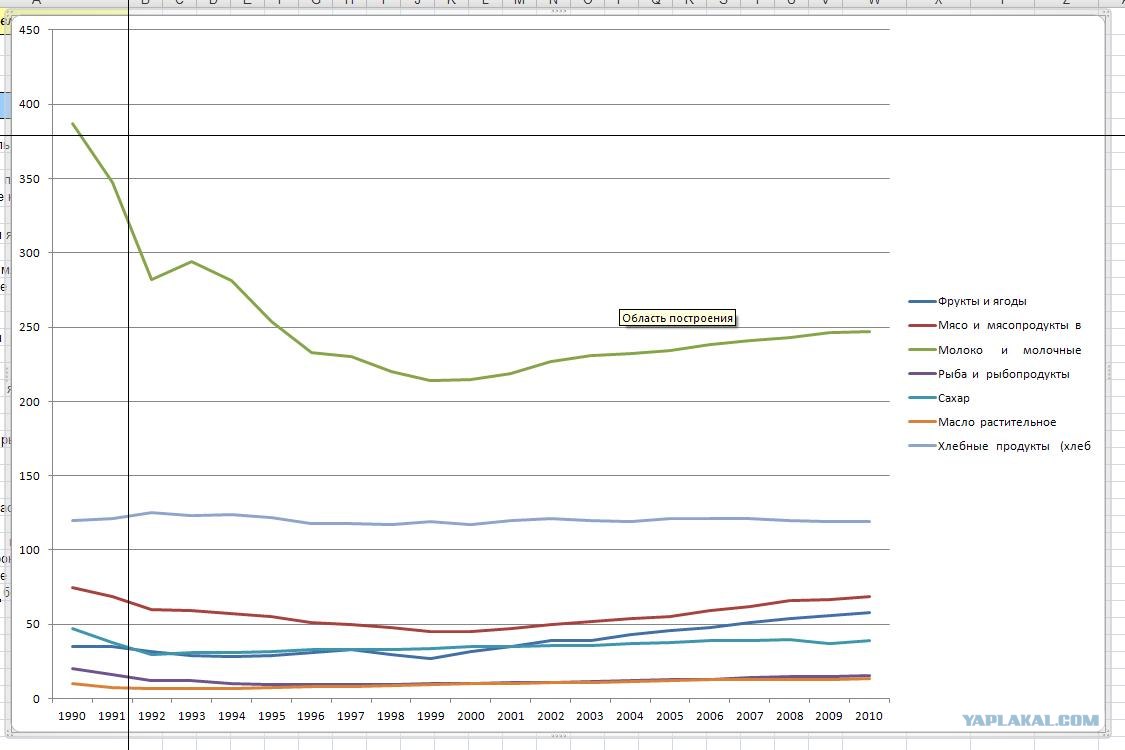The height and width of the screenshot is (750, 1125).
Task: Click the Молоко и молочные legend entry
Action: [995, 350]
